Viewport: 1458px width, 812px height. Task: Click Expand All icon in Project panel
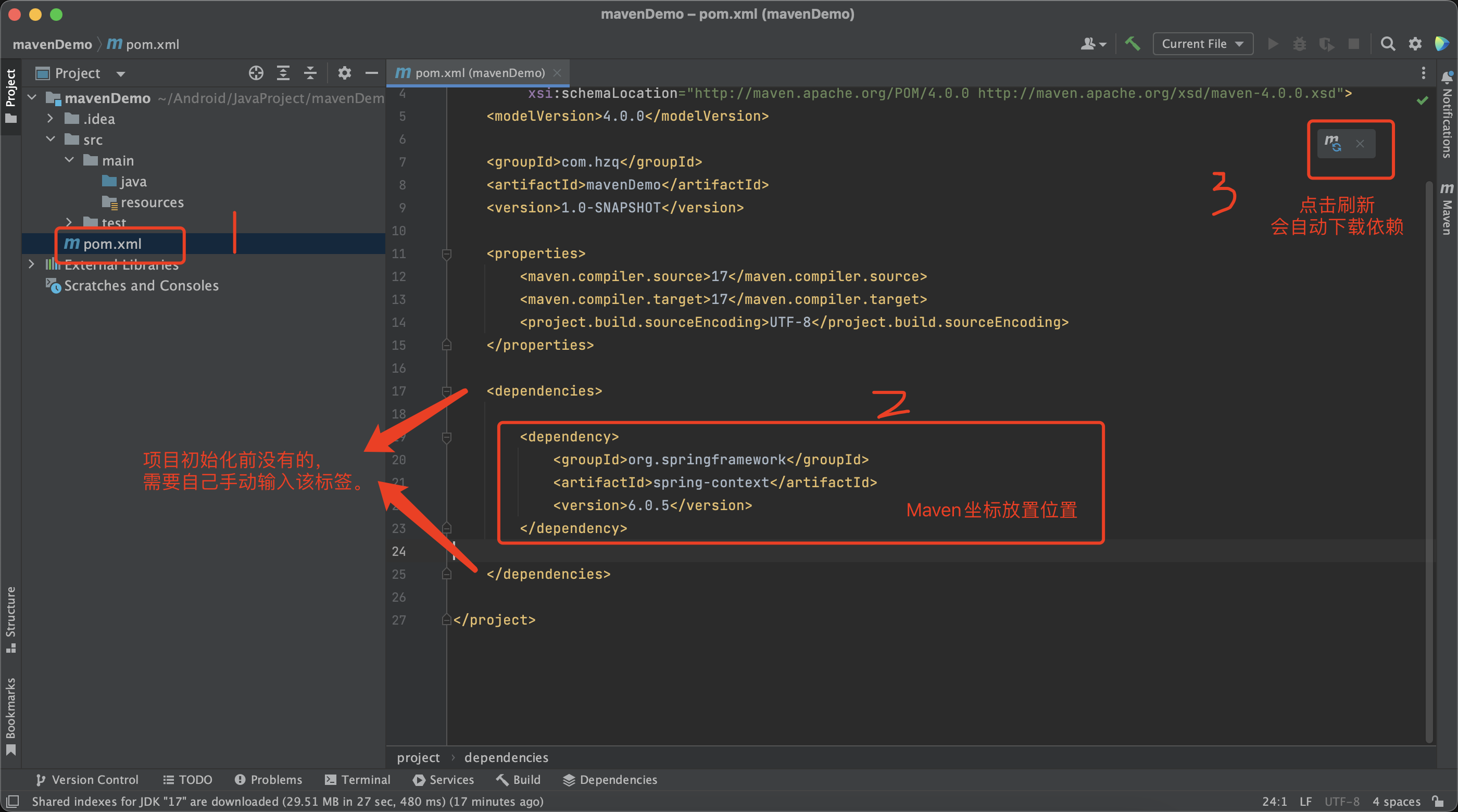click(283, 73)
